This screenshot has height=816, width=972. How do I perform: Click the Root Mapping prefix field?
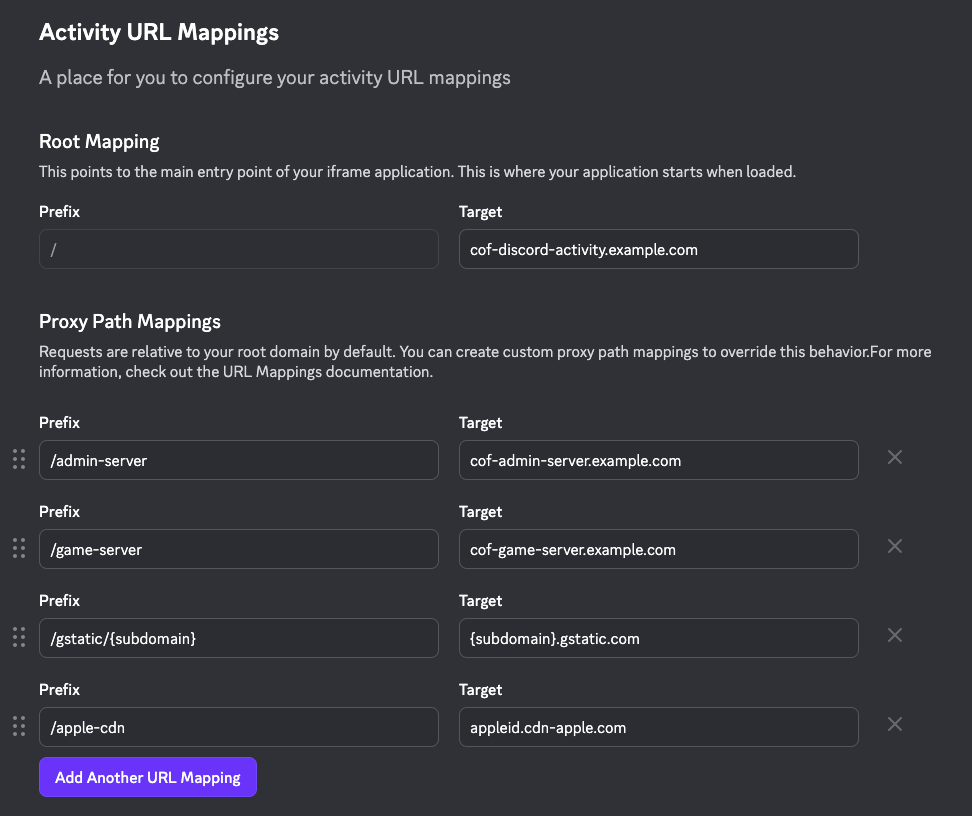pyautogui.click(x=238, y=249)
